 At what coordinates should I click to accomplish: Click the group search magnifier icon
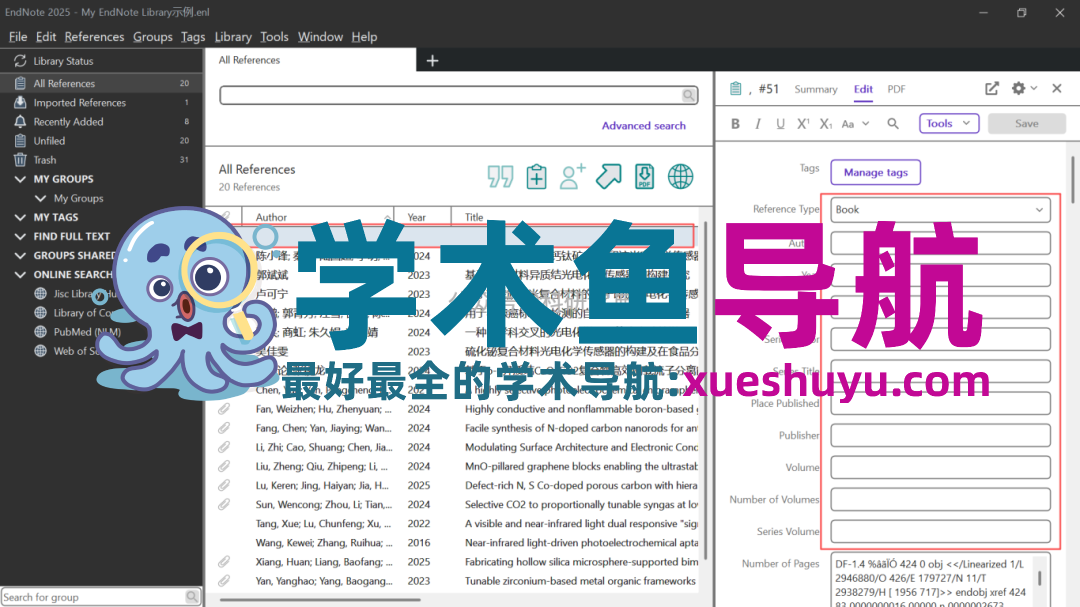pos(192,597)
